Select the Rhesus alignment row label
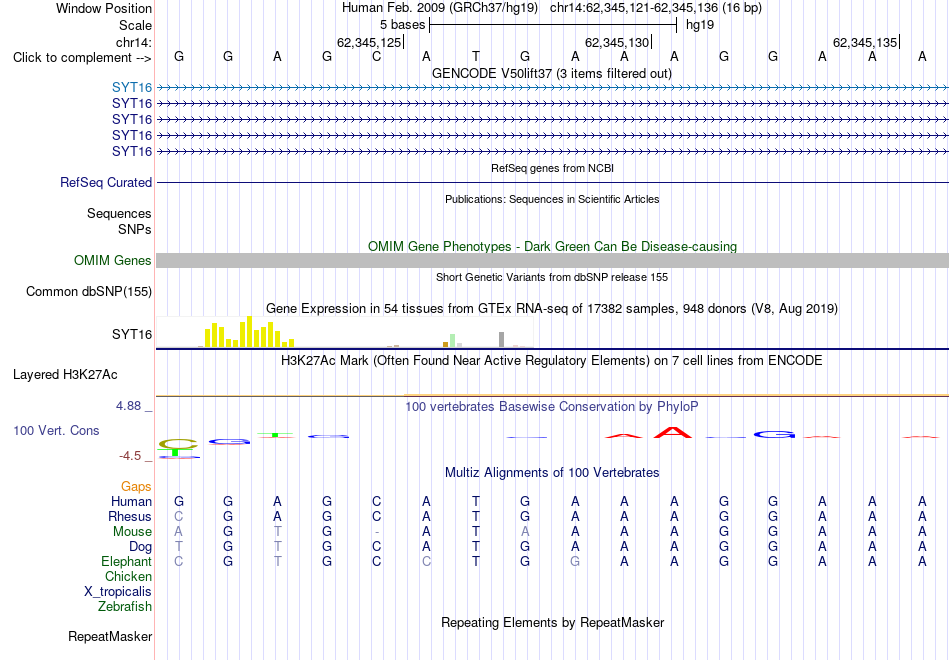Image resolution: width=950 pixels, height=660 pixels. [x=130, y=516]
